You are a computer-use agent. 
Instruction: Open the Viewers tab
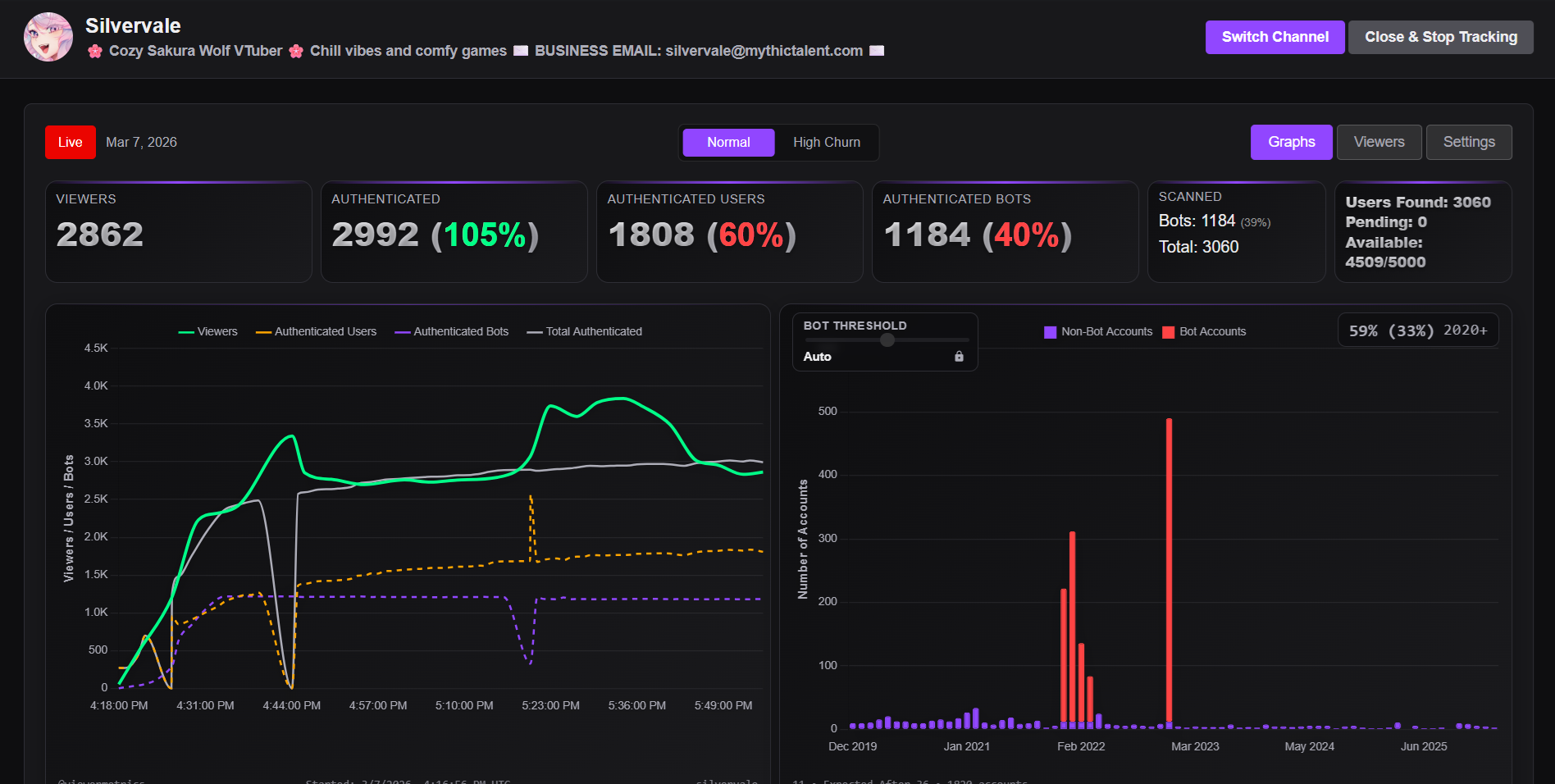[x=1379, y=142]
